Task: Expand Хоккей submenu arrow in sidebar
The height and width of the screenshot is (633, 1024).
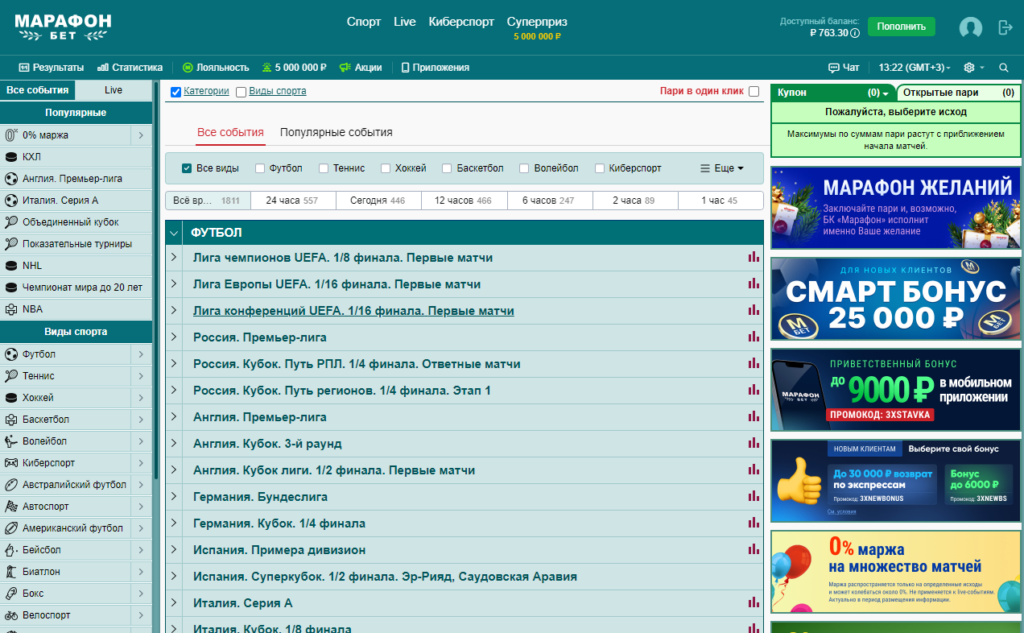Action: tap(141, 398)
